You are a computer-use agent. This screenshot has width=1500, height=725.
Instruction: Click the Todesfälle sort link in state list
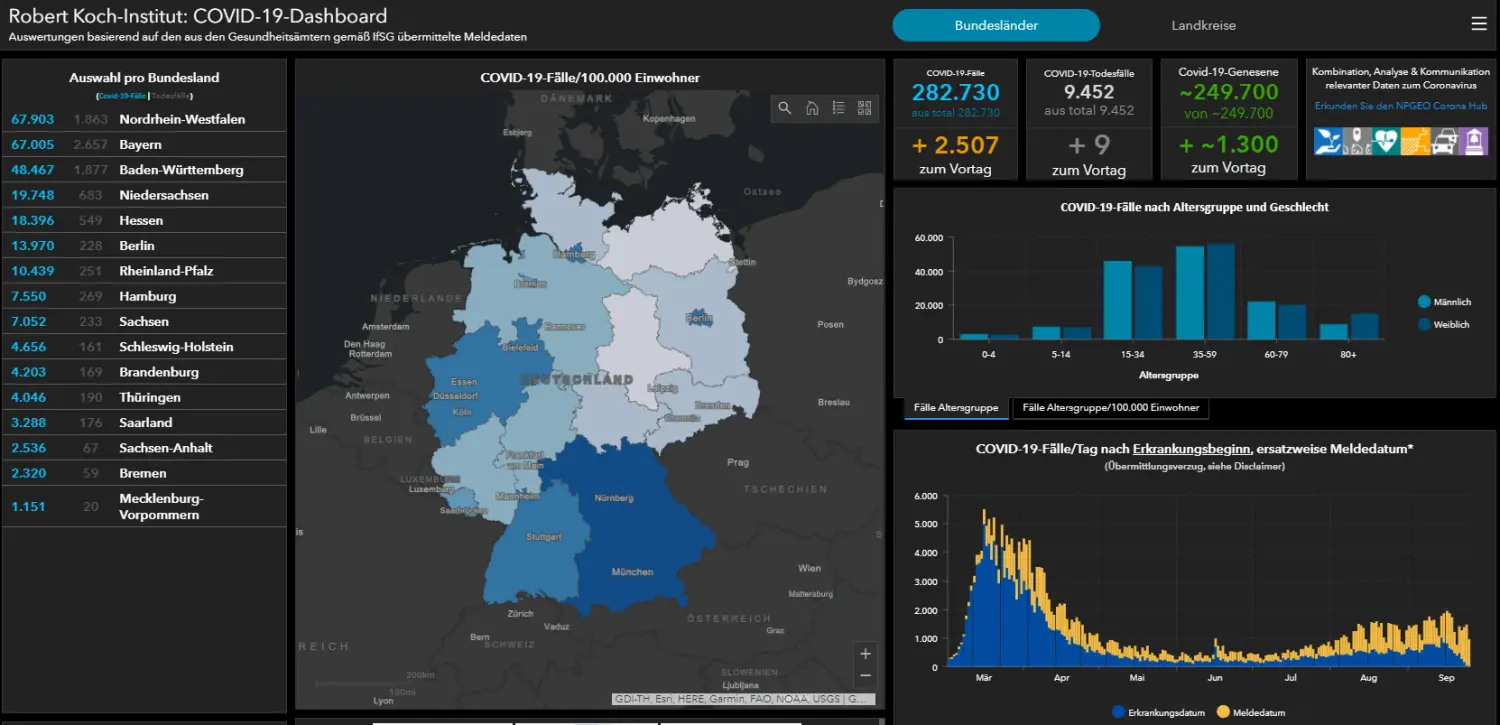171,96
